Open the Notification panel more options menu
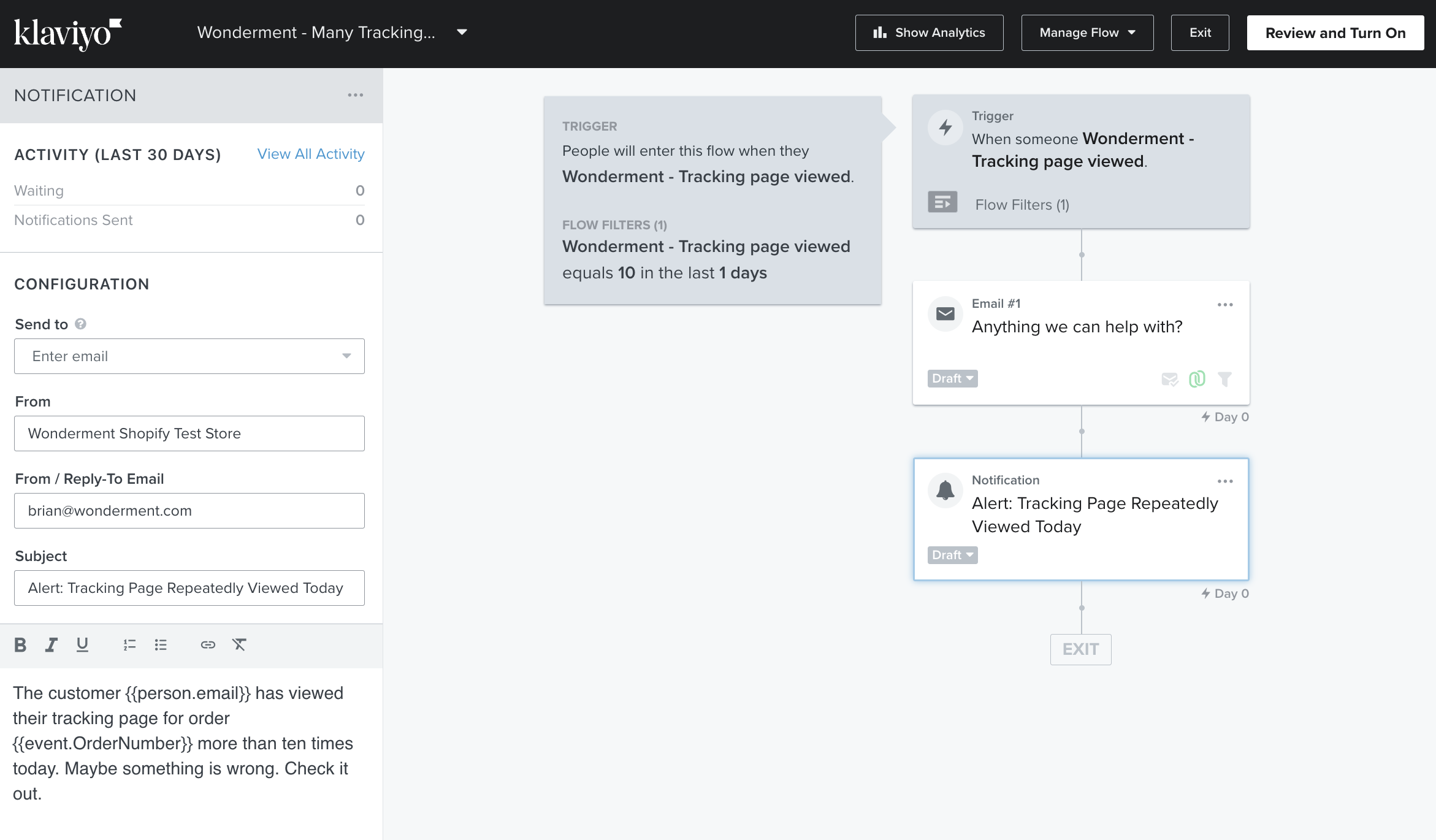This screenshot has height=840, width=1436. (x=356, y=95)
